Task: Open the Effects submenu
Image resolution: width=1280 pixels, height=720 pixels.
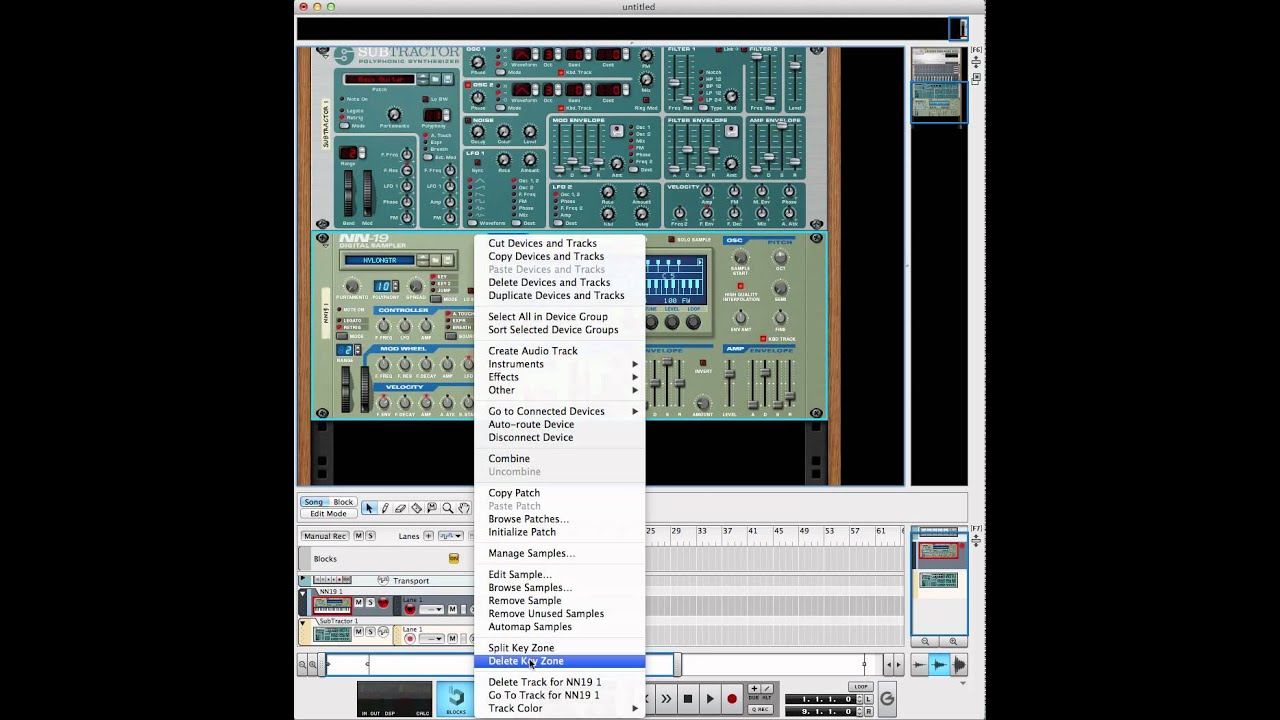Action: [x=560, y=377]
